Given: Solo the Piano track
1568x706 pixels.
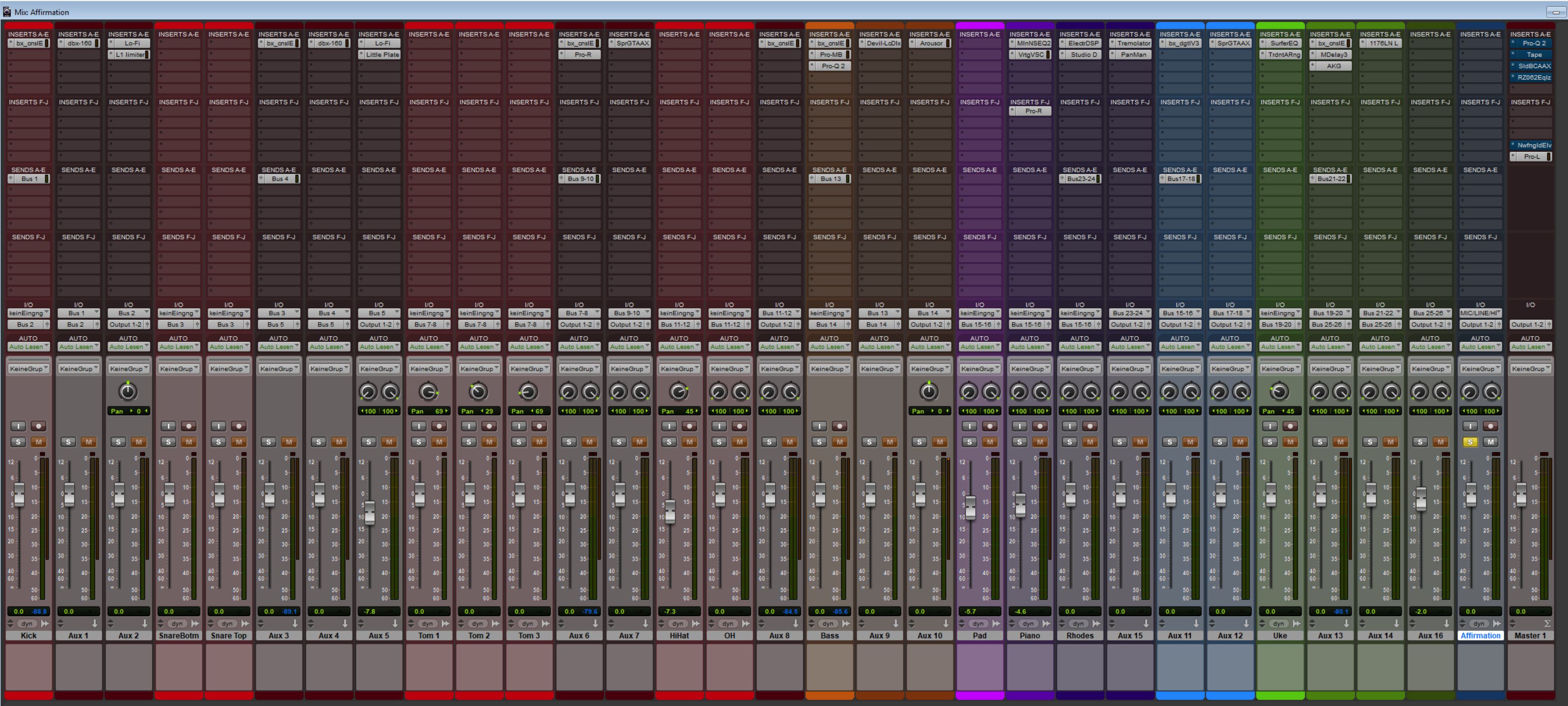Looking at the screenshot, I should coord(1020,442).
